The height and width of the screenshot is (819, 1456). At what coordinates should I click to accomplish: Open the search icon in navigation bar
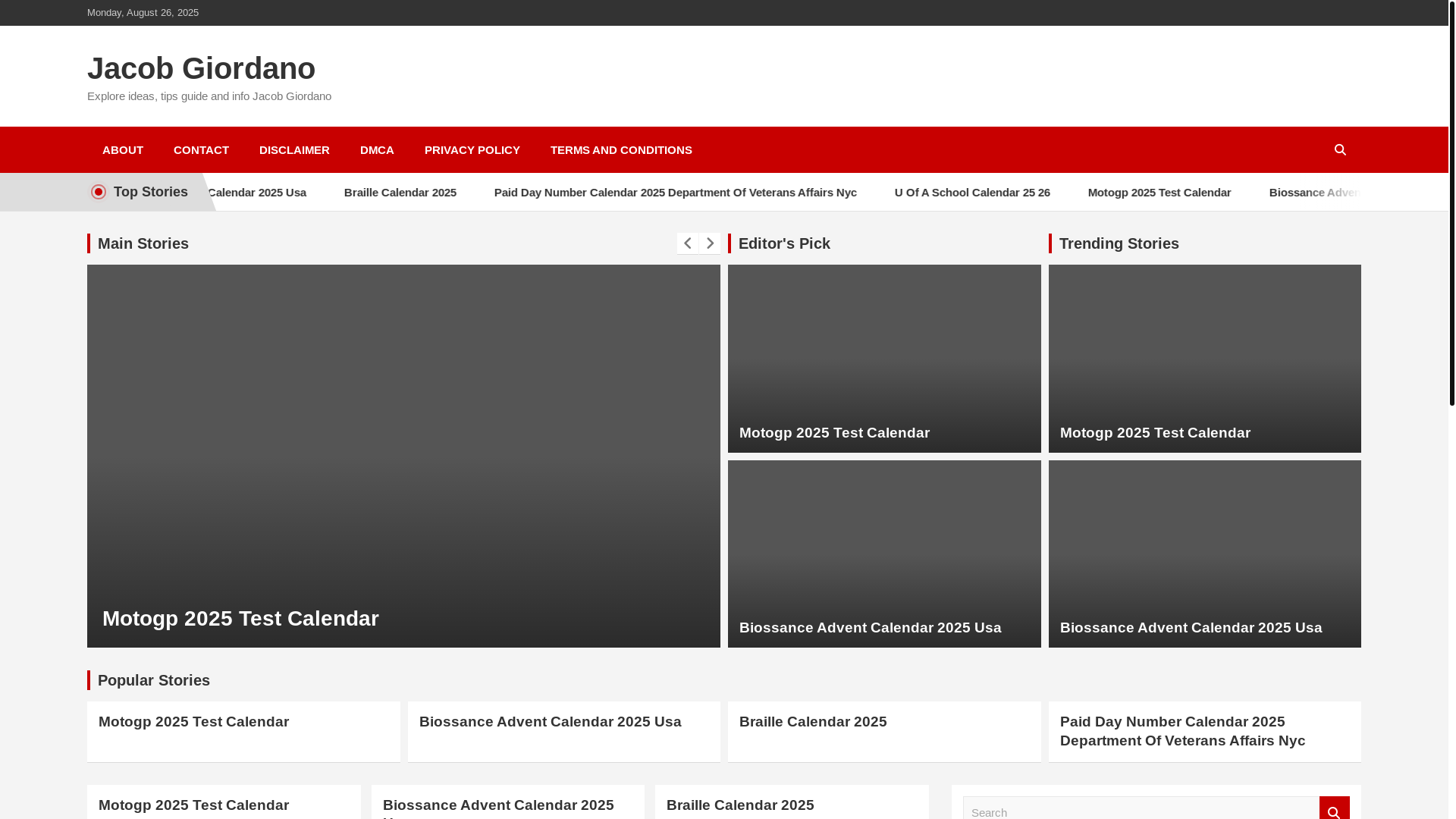[1340, 149]
